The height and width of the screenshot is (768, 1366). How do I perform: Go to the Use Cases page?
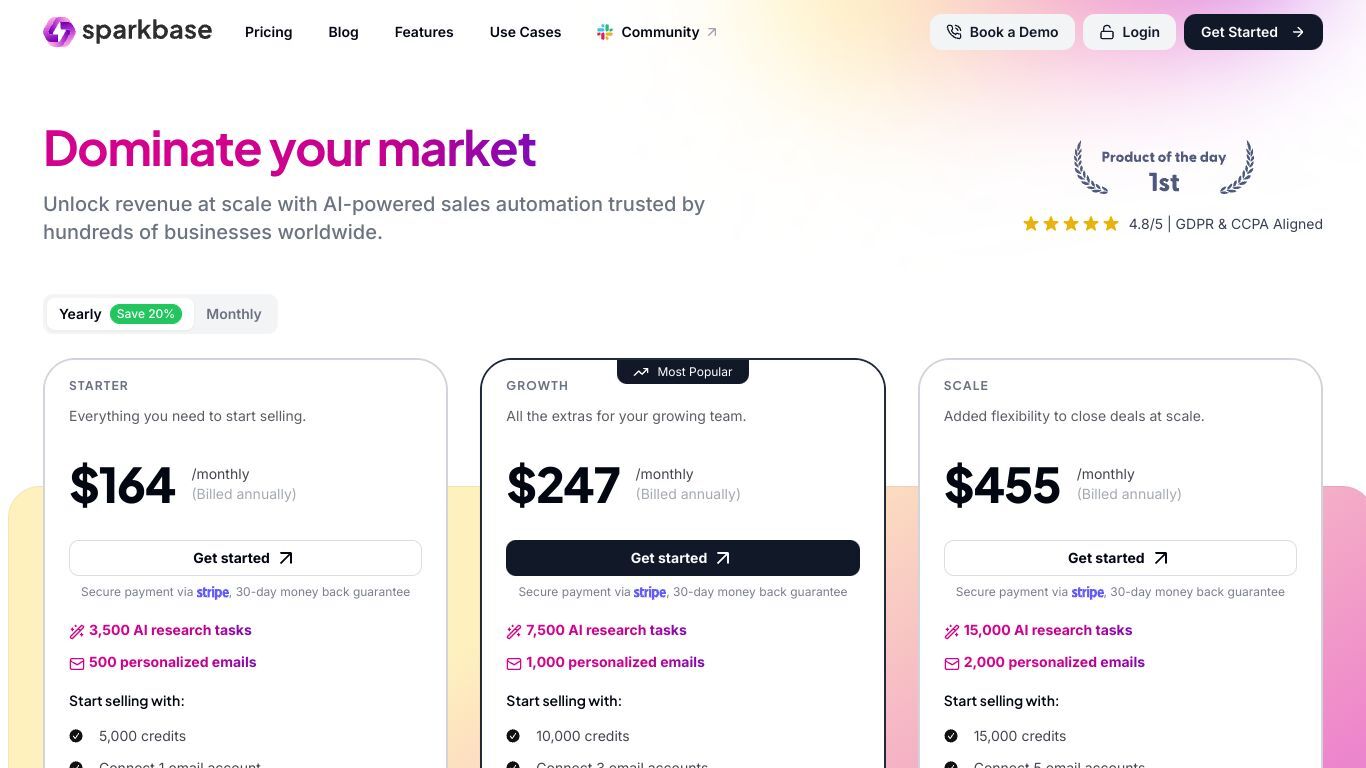[525, 32]
